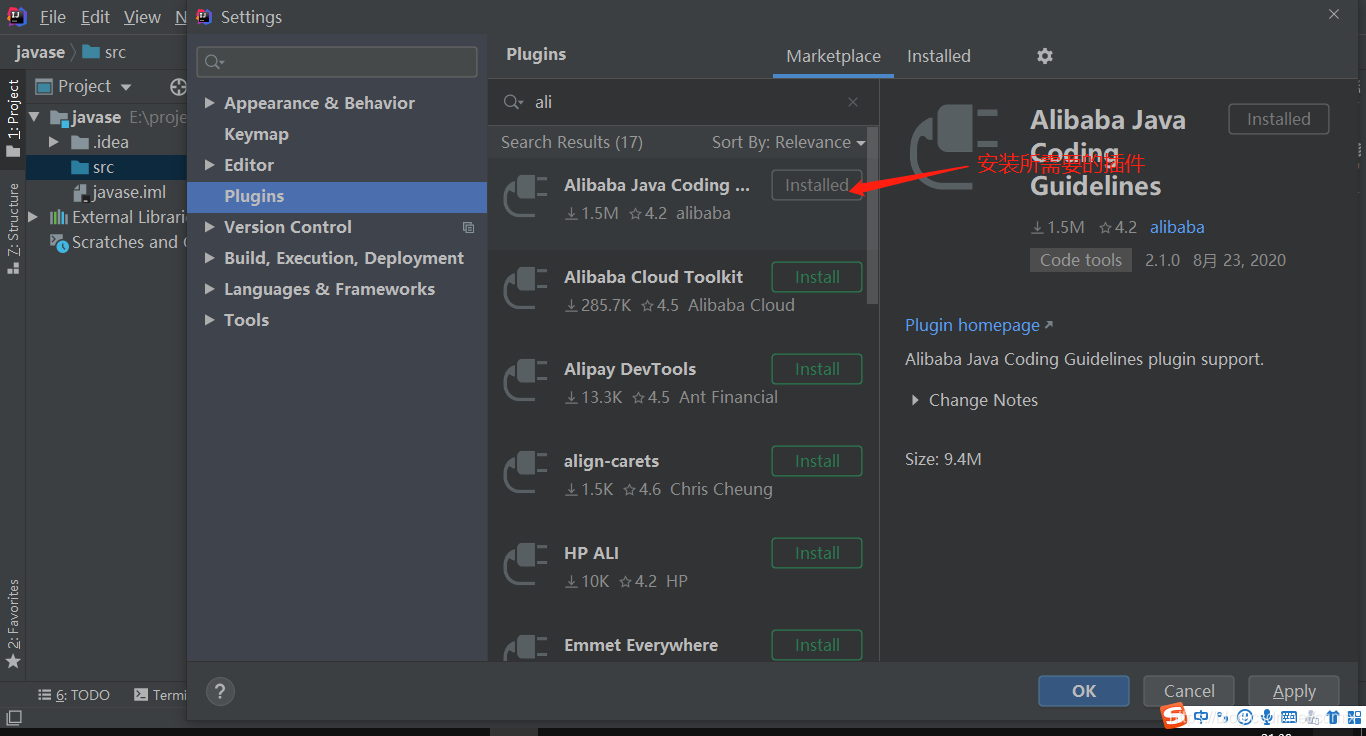Open the File menu
Viewport: 1366px width, 736px height.
(x=53, y=17)
